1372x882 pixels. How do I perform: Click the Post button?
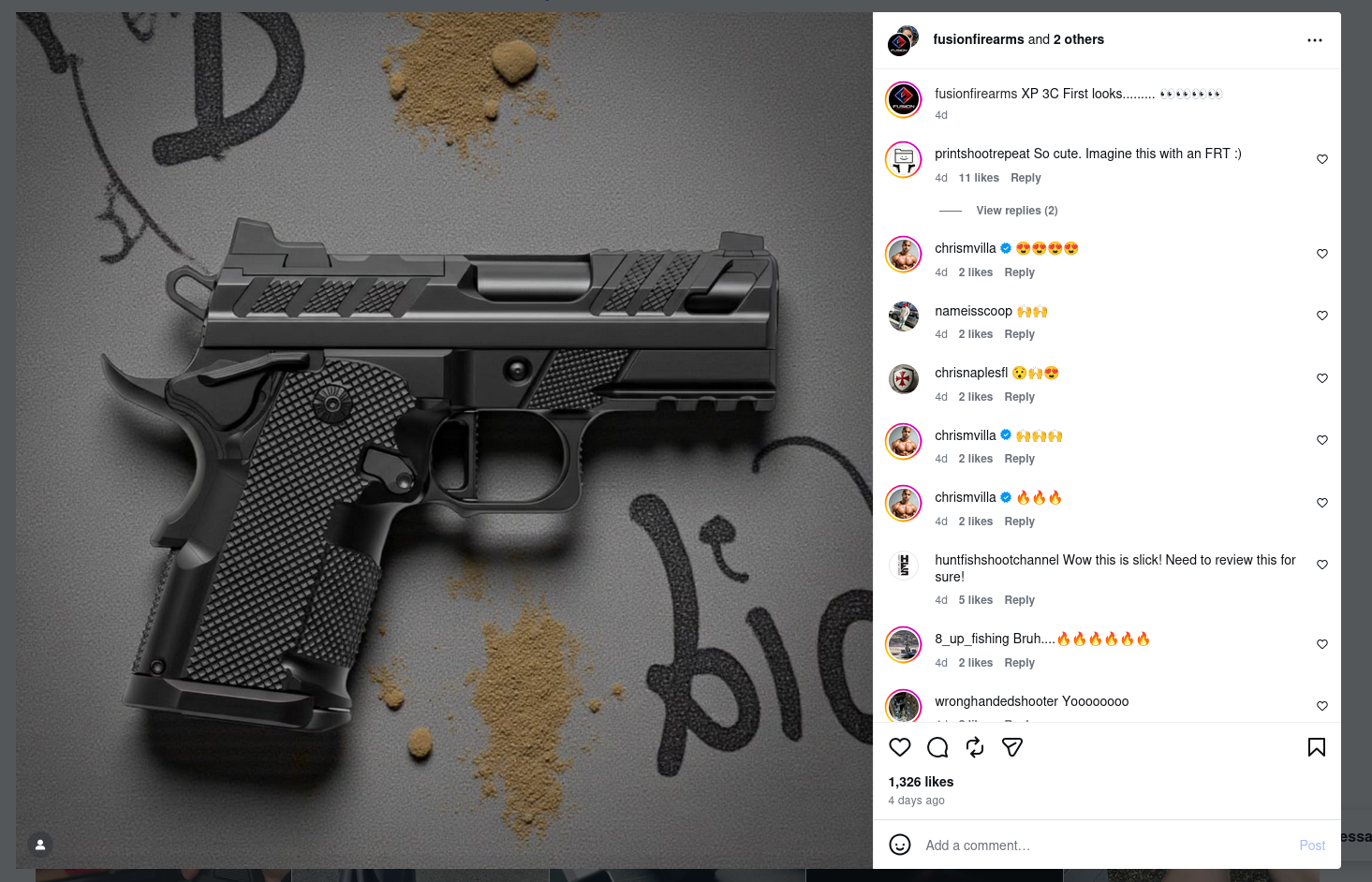pyautogui.click(x=1312, y=845)
